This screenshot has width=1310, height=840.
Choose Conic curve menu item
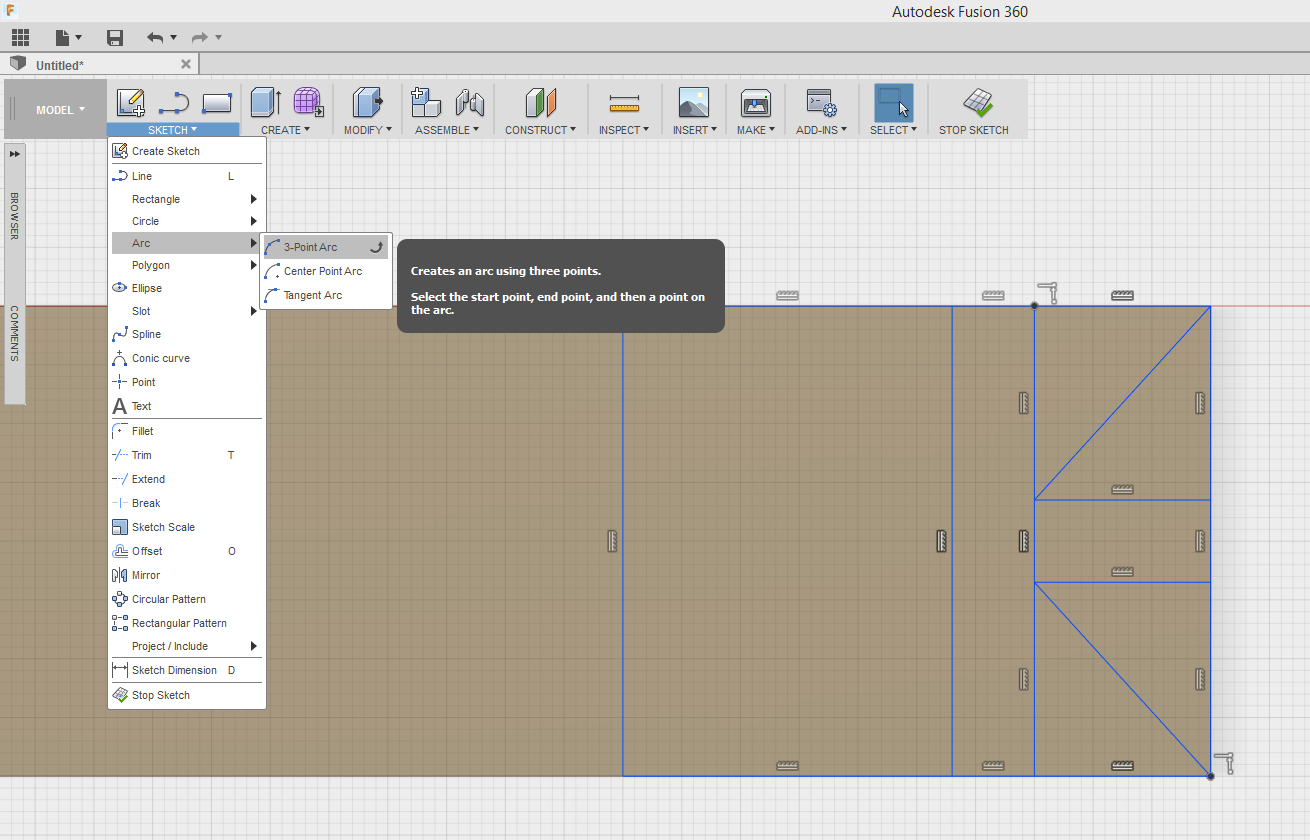point(187,358)
